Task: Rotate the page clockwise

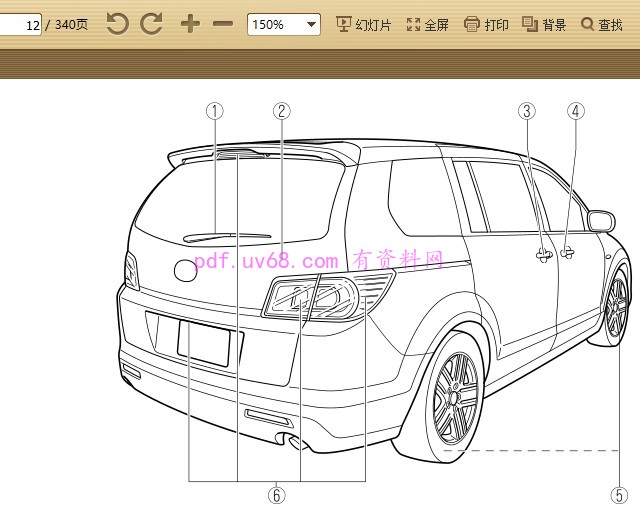Action: 151,24
